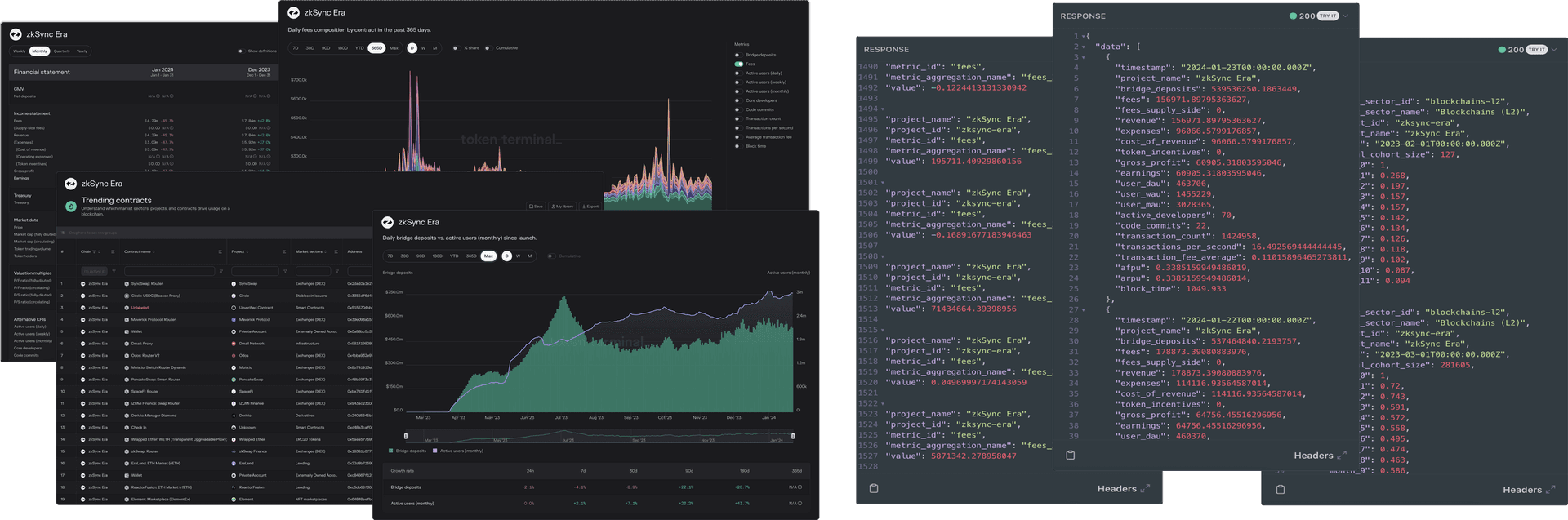This screenshot has width=1568, height=520.
Task: Click the copy icon in the middle Response panel
Action: pos(1071,455)
